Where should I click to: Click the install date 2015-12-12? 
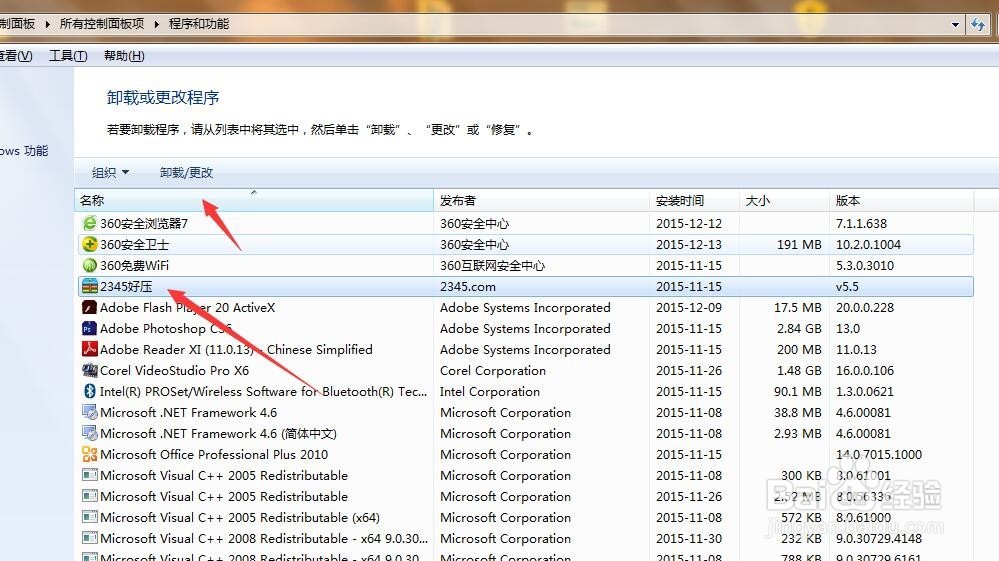click(689, 224)
